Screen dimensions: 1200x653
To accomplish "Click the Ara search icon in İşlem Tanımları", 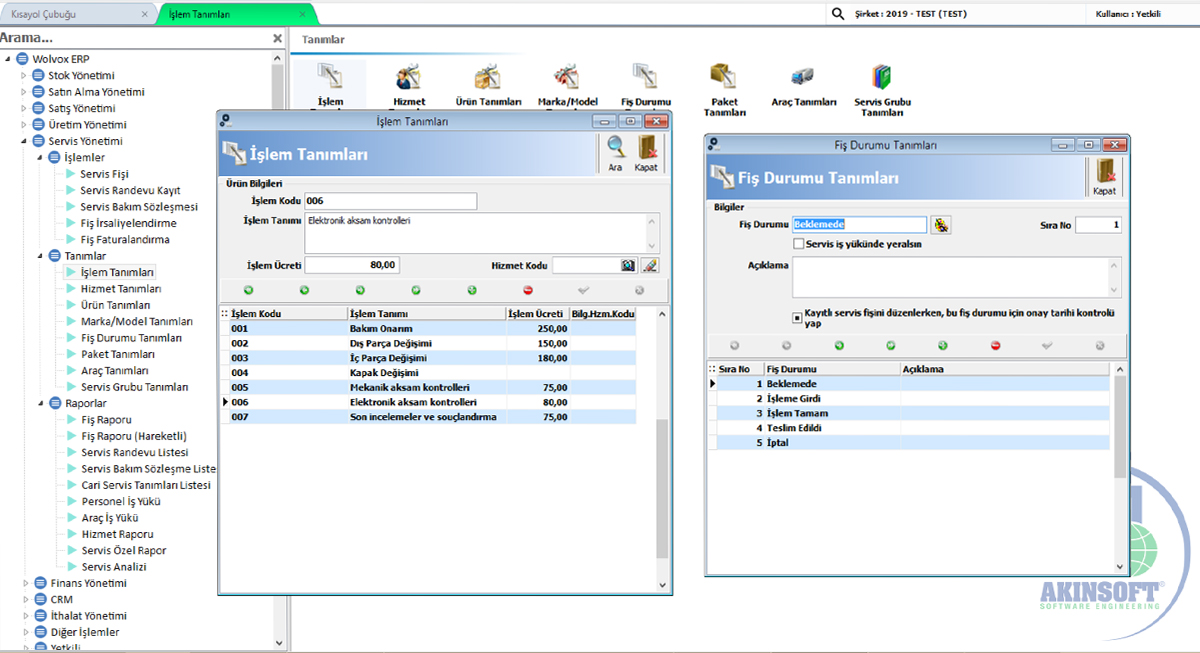I will (615, 150).
